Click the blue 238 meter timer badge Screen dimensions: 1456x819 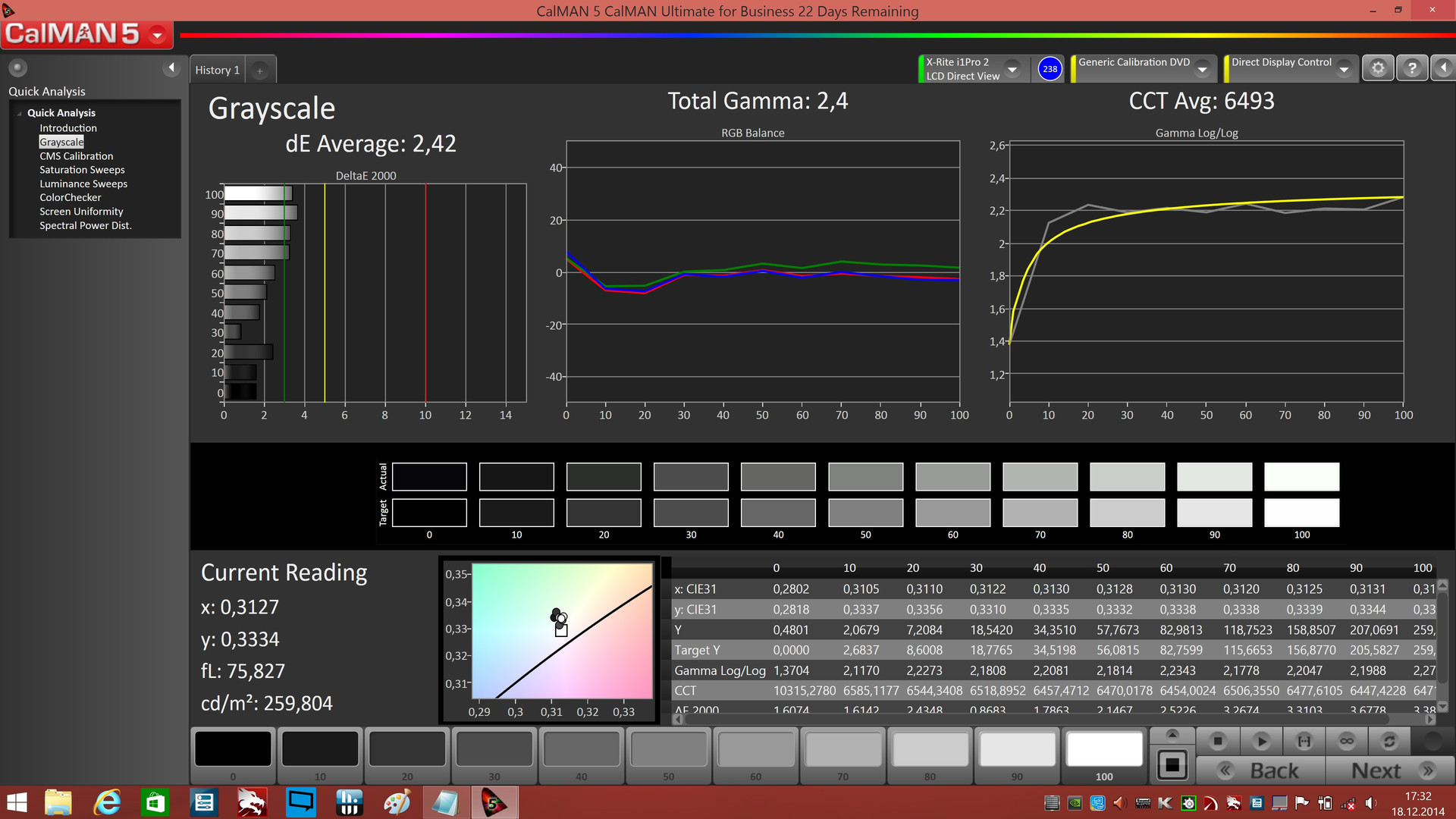click(x=1050, y=69)
